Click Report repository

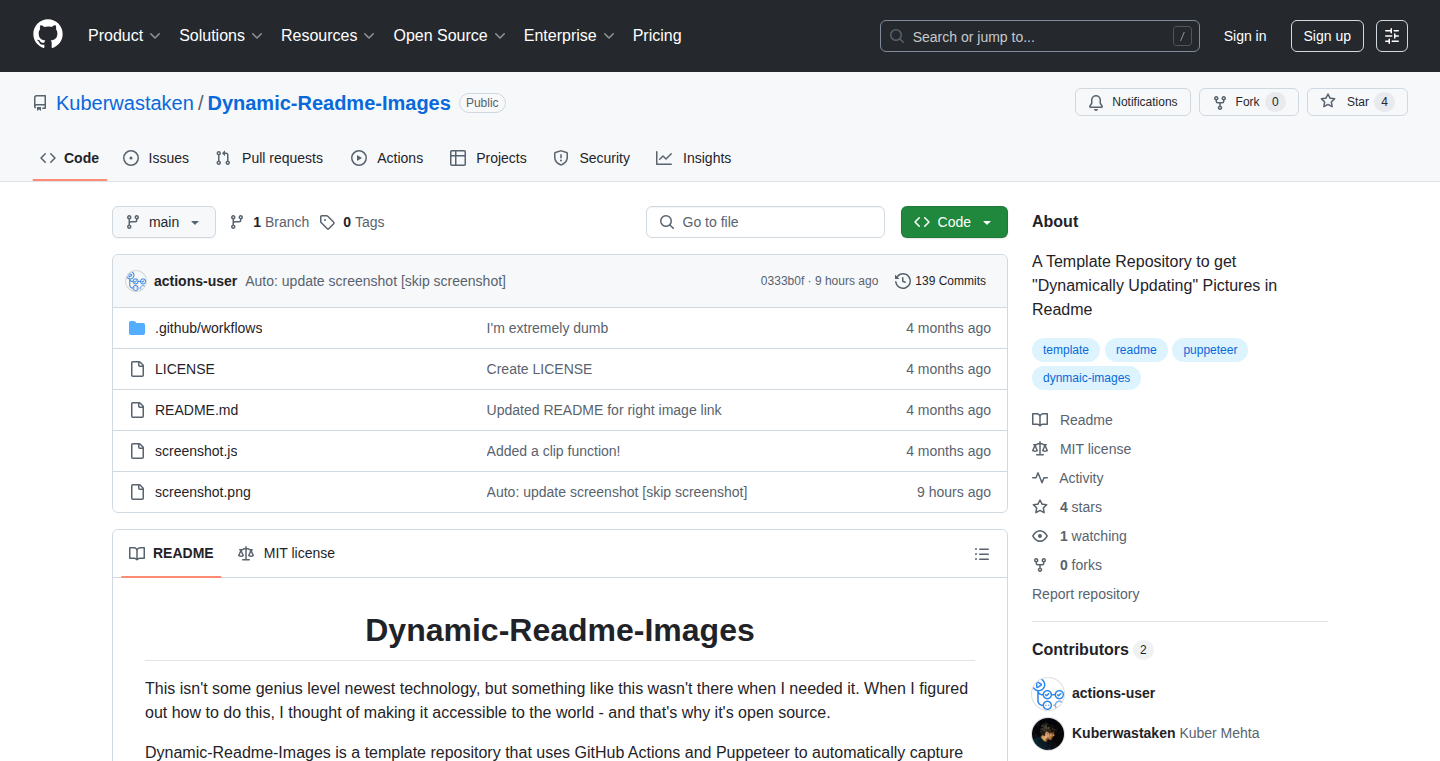click(1086, 594)
